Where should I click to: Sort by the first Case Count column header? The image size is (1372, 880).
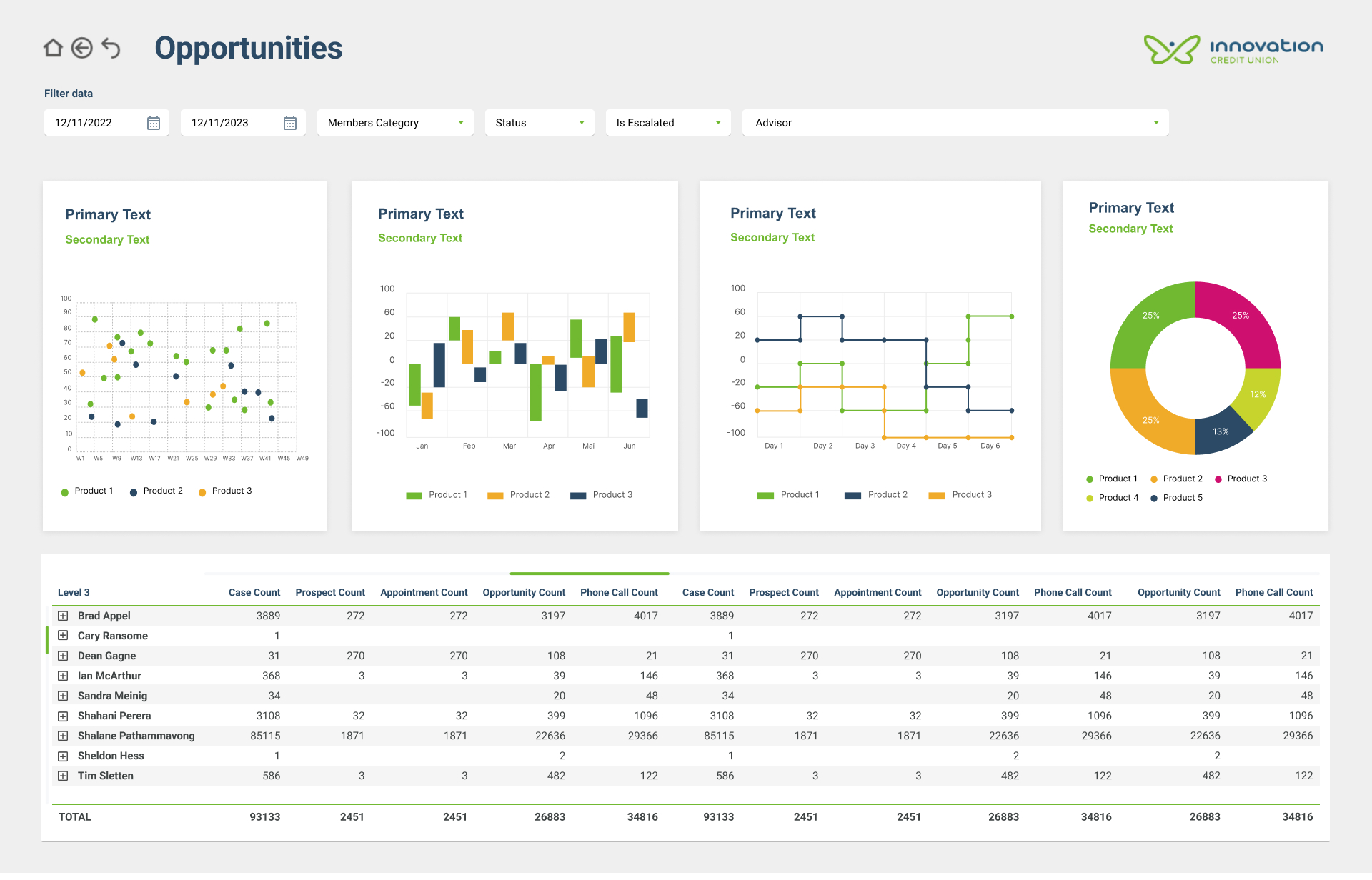click(x=254, y=592)
